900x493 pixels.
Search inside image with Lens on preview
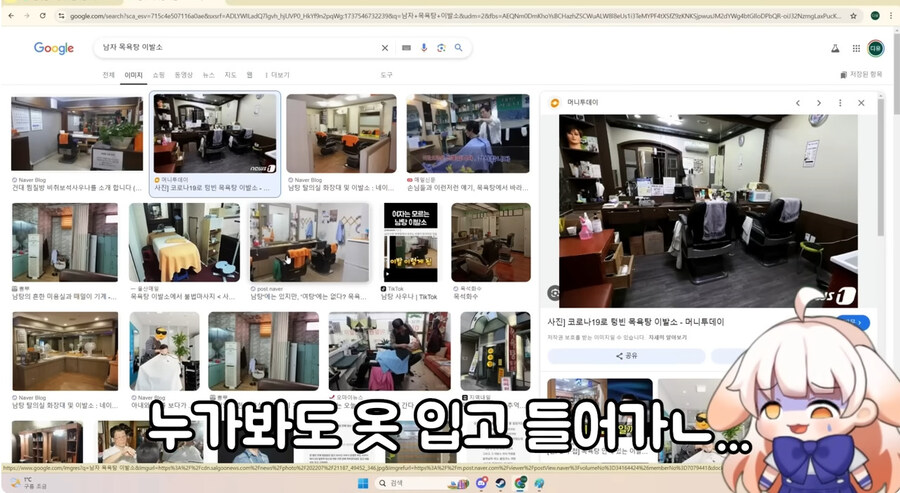coord(553,293)
